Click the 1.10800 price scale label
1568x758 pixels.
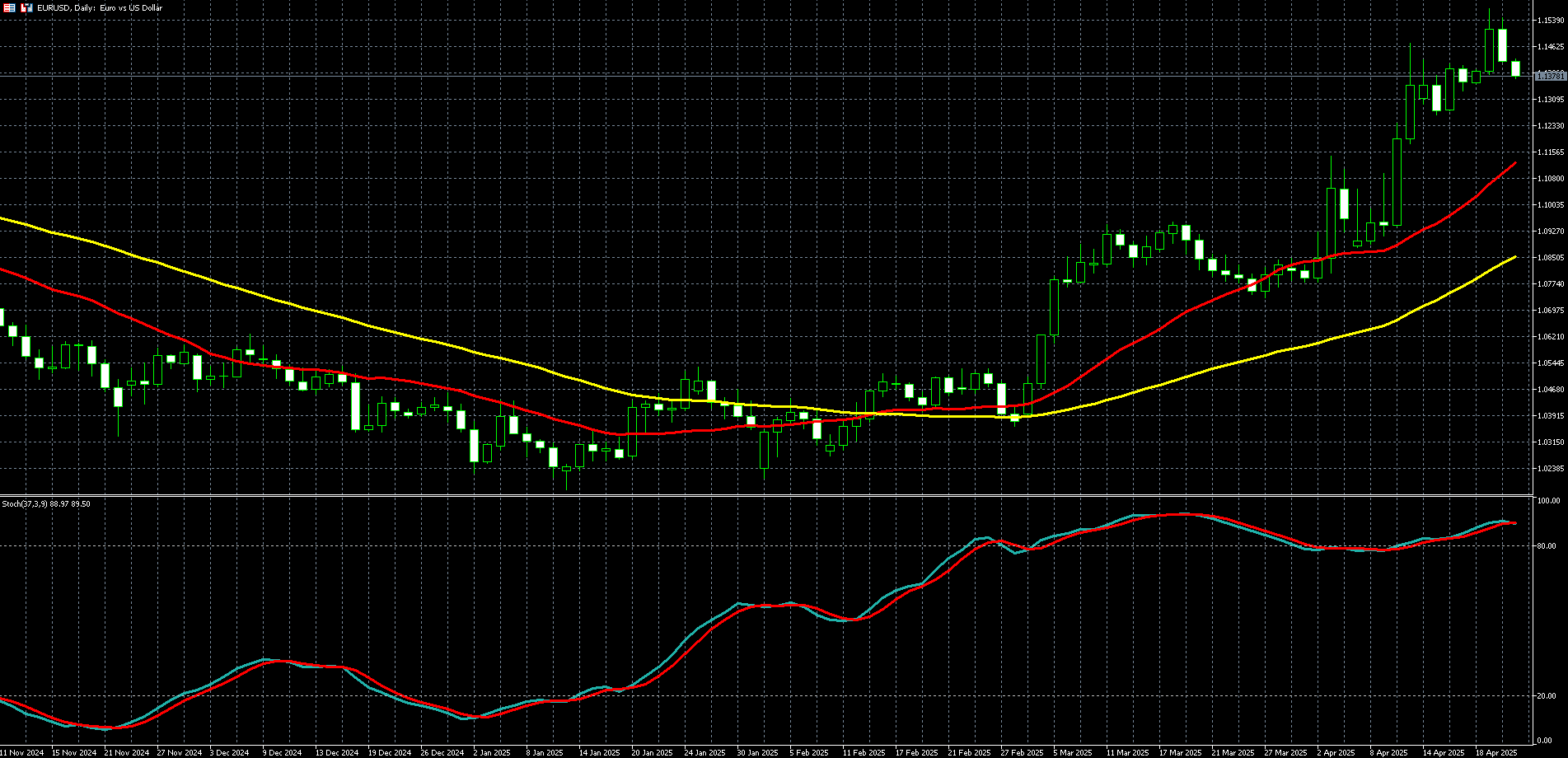[1550, 178]
